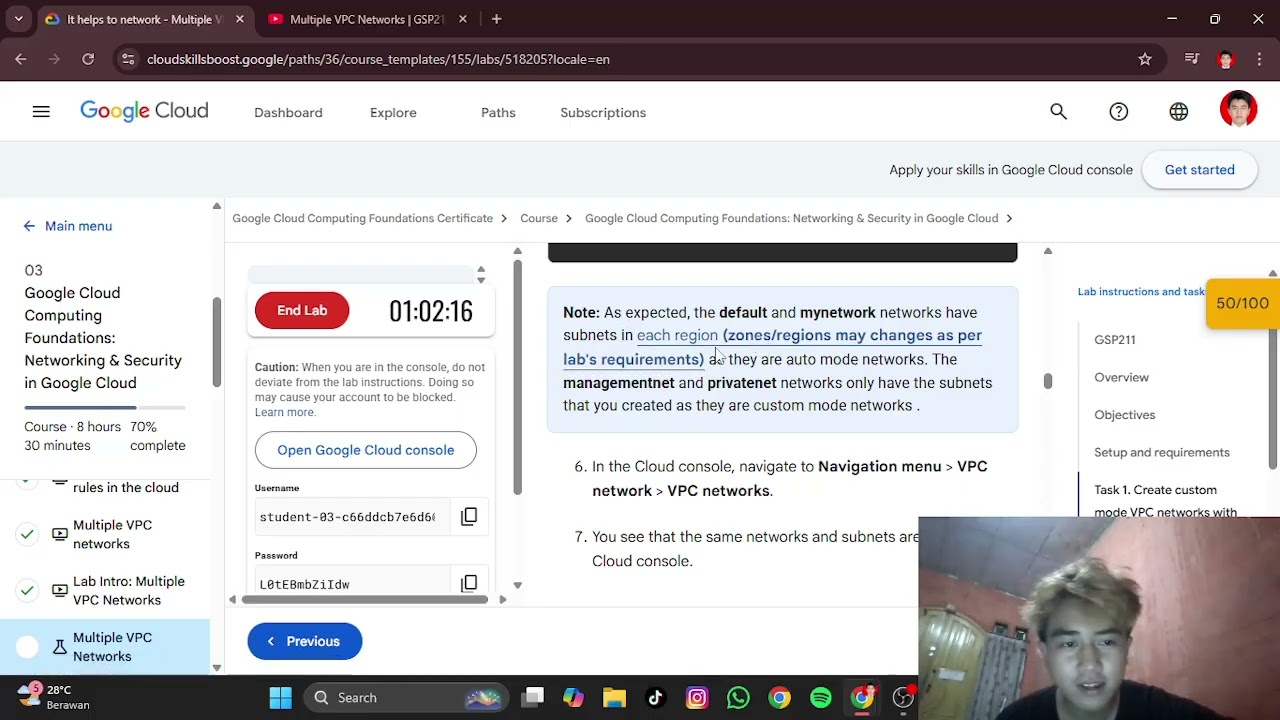Open the Chrome profile icon in the toolbar

point(1226,59)
